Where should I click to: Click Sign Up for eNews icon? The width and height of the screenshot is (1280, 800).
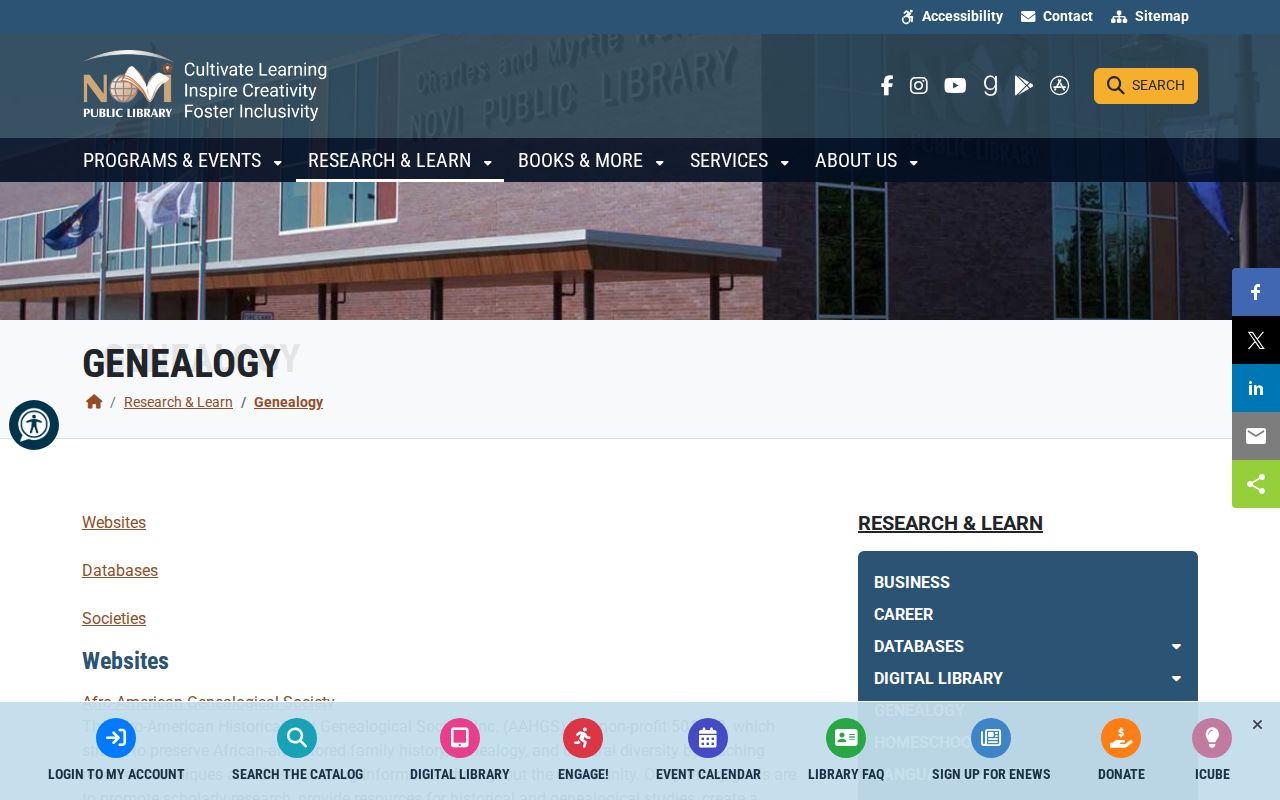pos(991,738)
